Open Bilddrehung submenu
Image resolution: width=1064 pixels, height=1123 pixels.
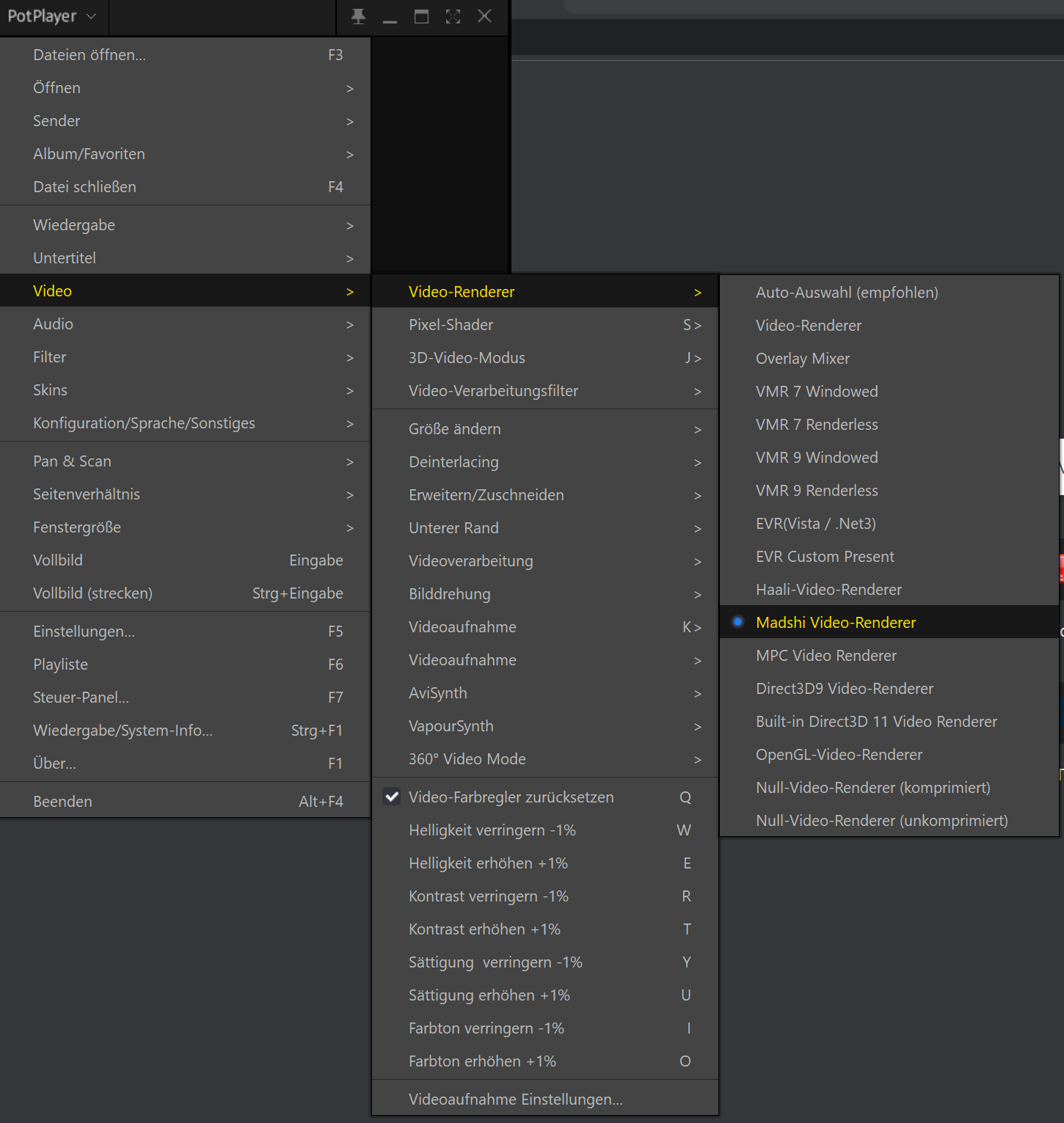(x=545, y=593)
